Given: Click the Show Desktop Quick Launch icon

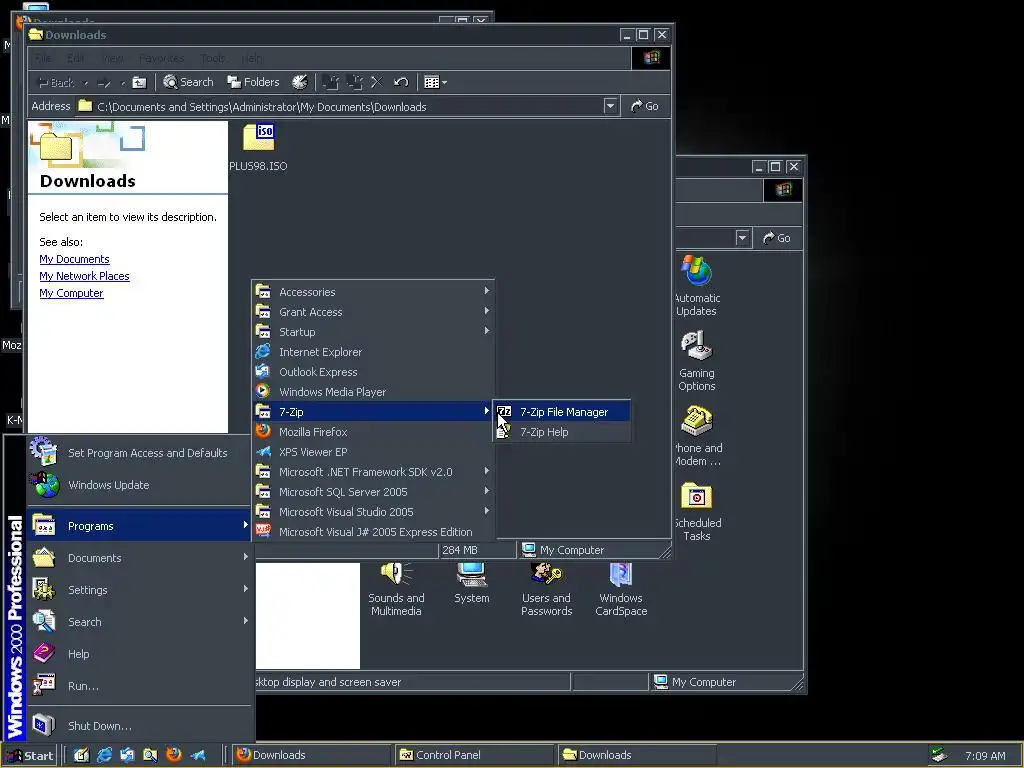Looking at the screenshot, I should pyautogui.click(x=82, y=755).
